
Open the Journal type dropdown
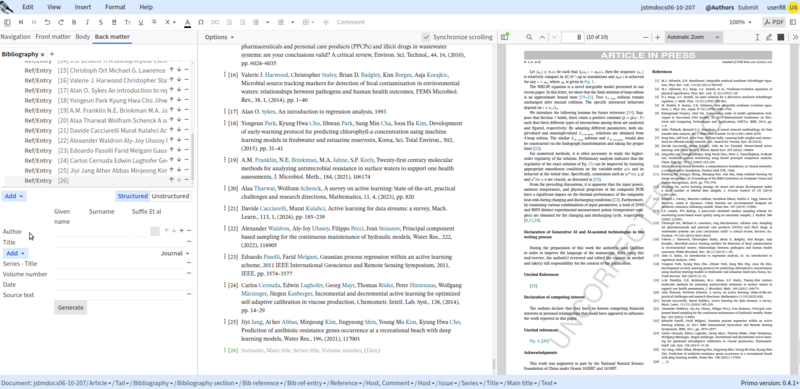(175, 253)
